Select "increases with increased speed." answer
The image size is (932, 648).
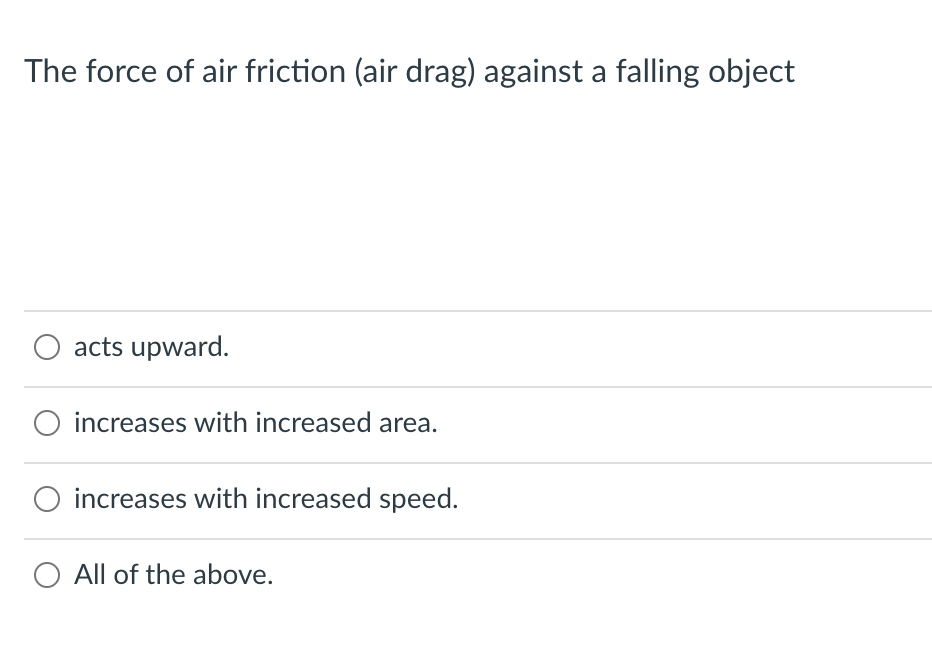coord(46,498)
